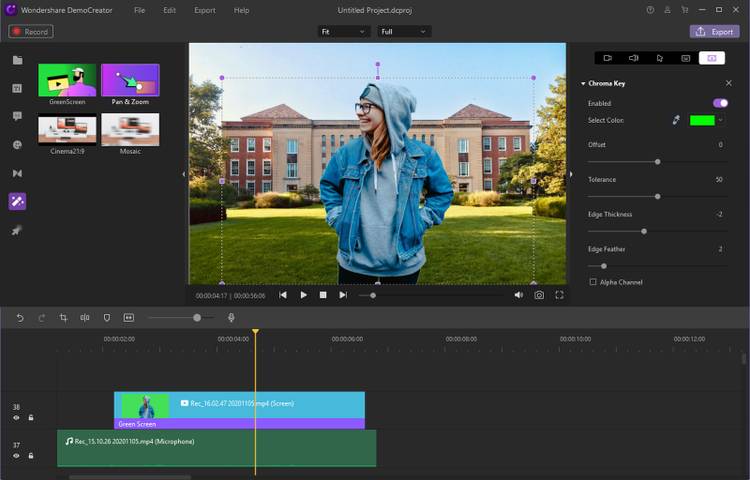Click the microphone voiceover icon
The image size is (750, 480).
[231, 317]
